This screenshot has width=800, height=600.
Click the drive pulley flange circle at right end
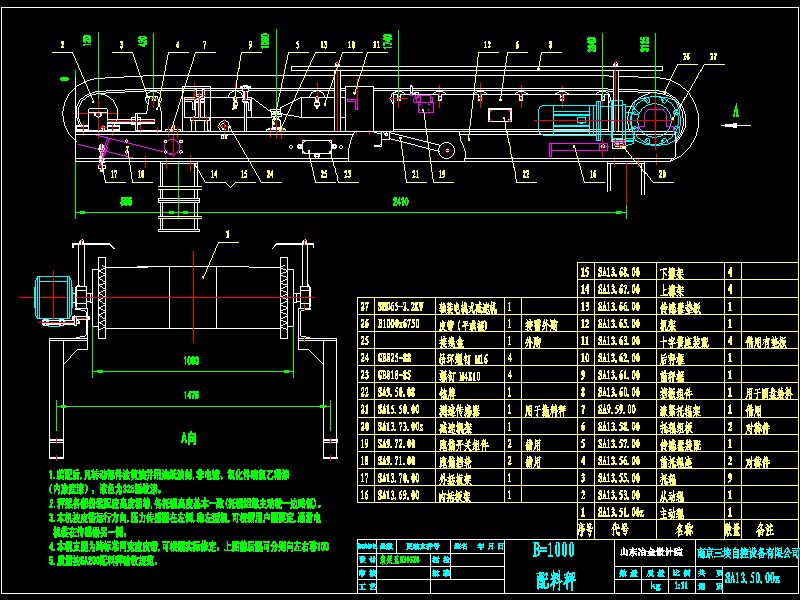[656, 117]
